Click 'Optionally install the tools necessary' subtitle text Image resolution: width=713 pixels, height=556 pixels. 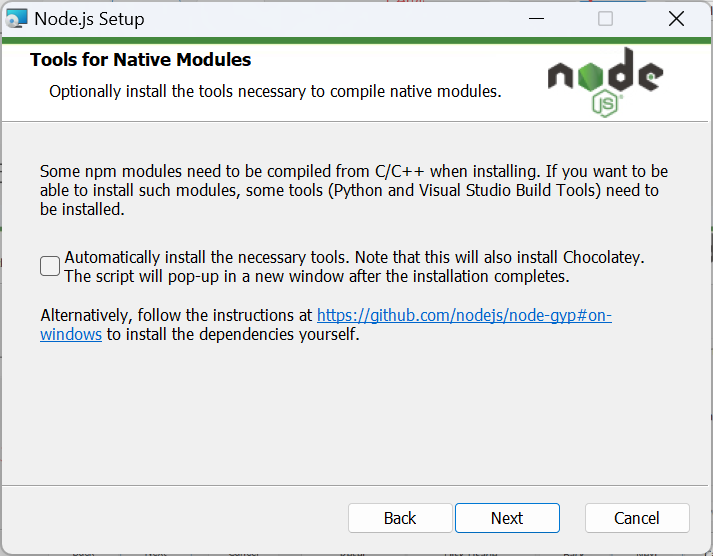(x=275, y=91)
